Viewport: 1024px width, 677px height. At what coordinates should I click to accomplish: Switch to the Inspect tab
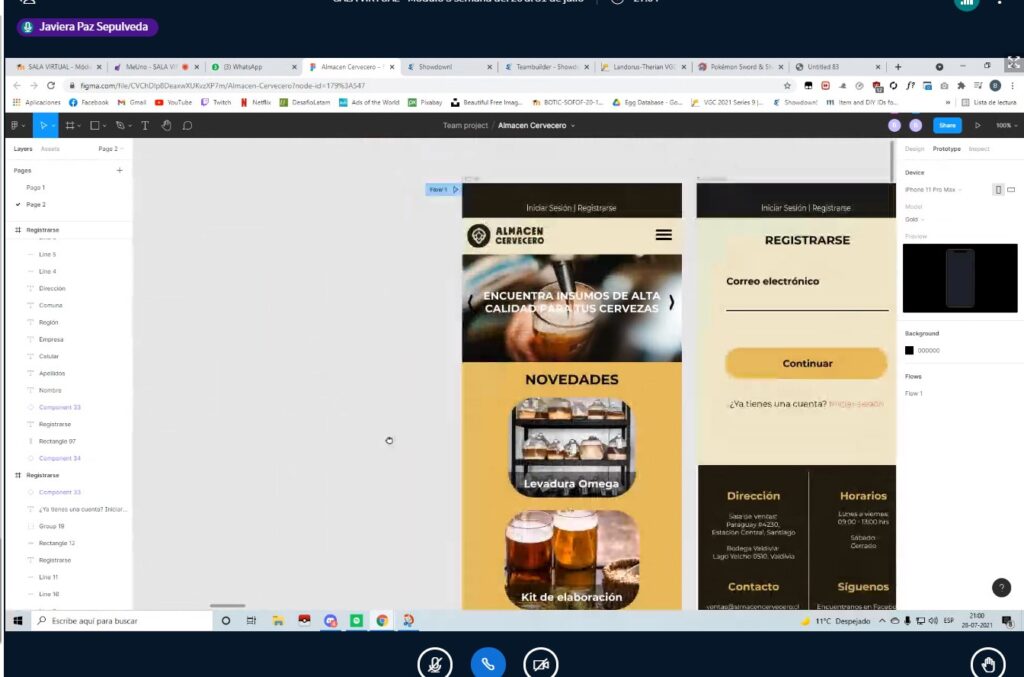979,149
